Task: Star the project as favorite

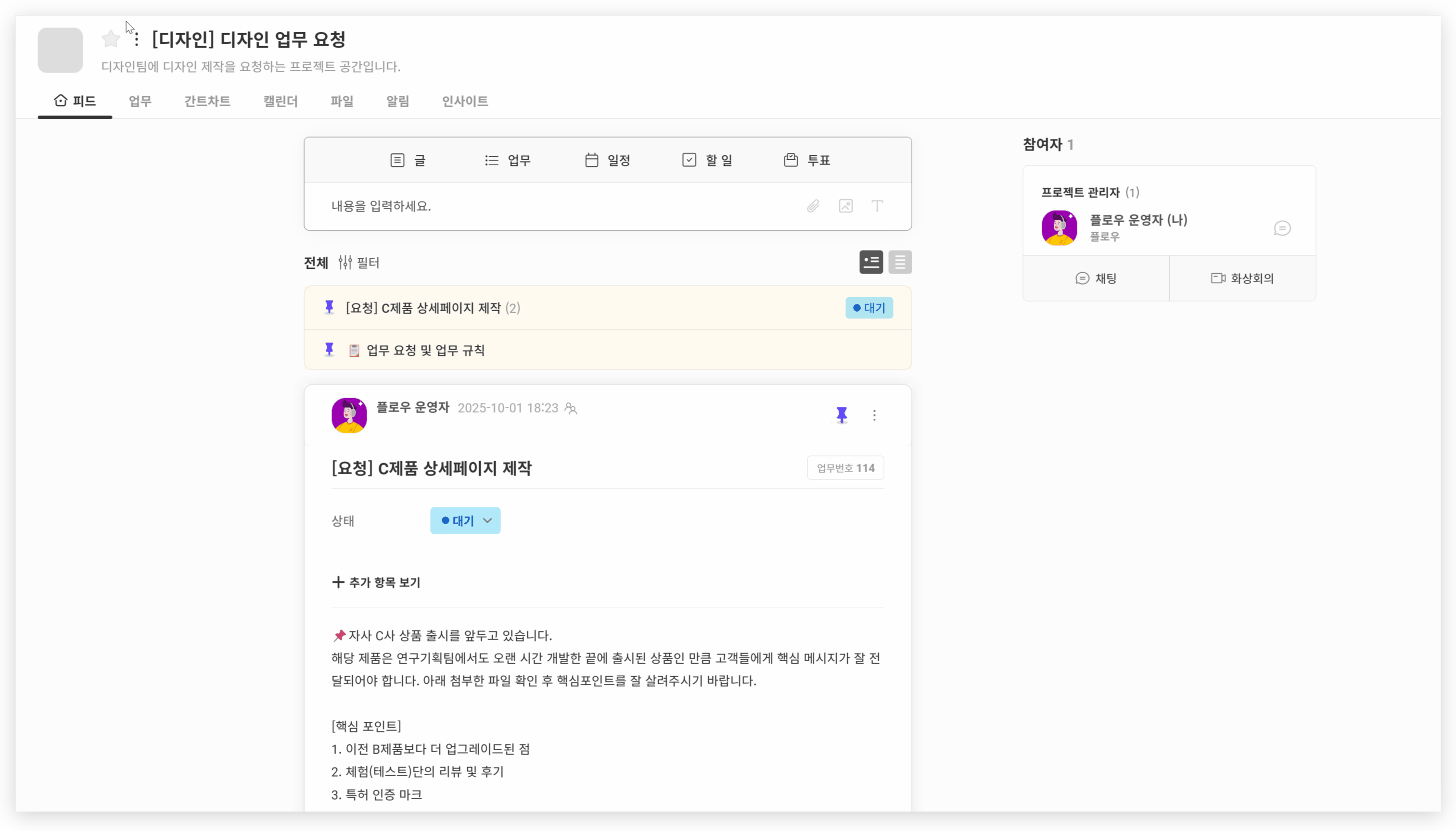Action: point(110,39)
